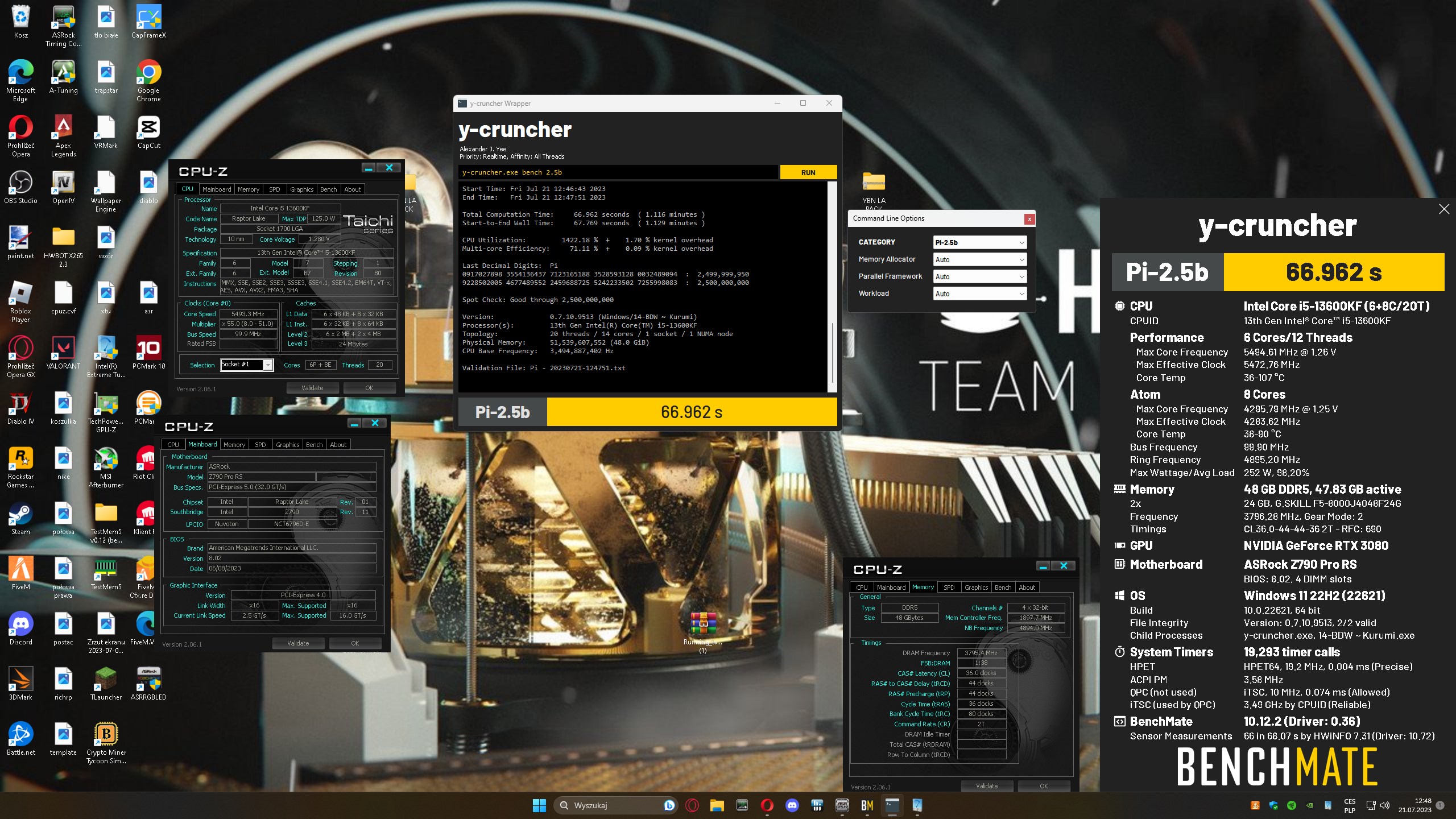This screenshot has height=819, width=1456.
Task: Click OK in the top CPU-Z window
Action: point(369,388)
